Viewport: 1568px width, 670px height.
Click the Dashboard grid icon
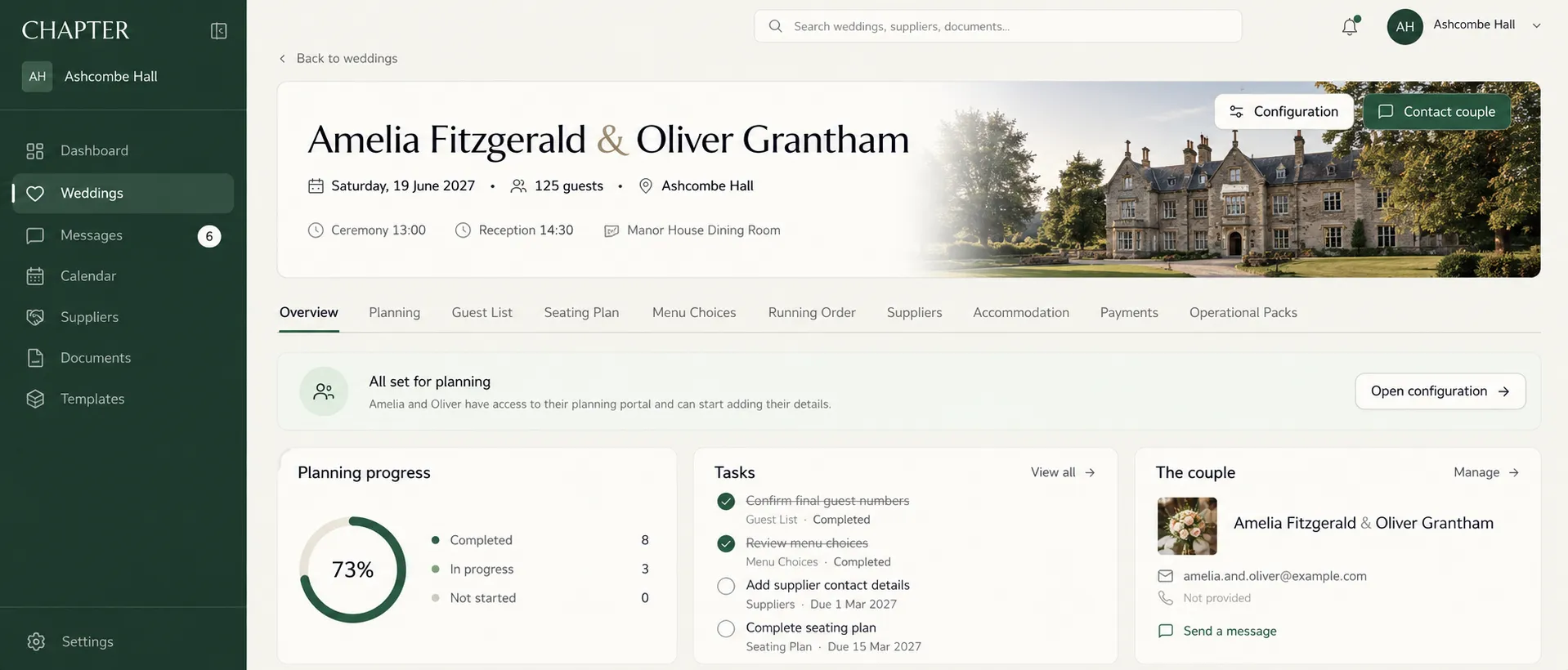35,151
